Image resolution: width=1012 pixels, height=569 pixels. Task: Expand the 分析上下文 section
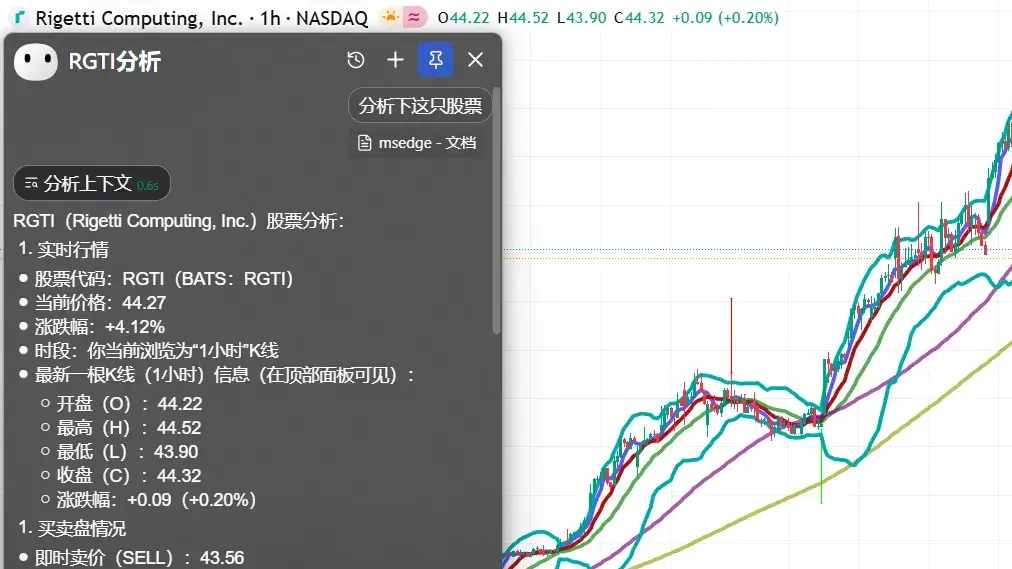click(91, 184)
